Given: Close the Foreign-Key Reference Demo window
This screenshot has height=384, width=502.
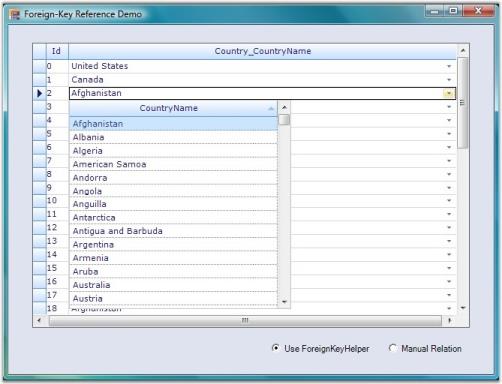Looking at the screenshot, I should pyautogui.click(x=478, y=11).
